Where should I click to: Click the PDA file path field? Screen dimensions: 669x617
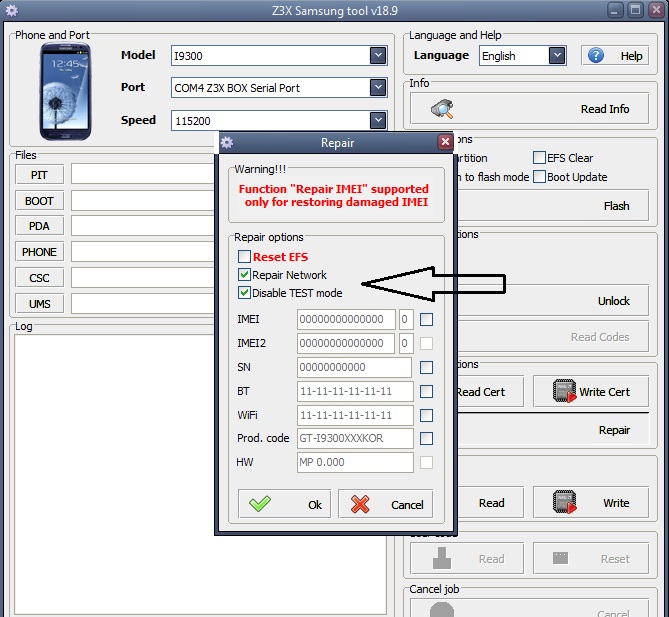[143, 226]
